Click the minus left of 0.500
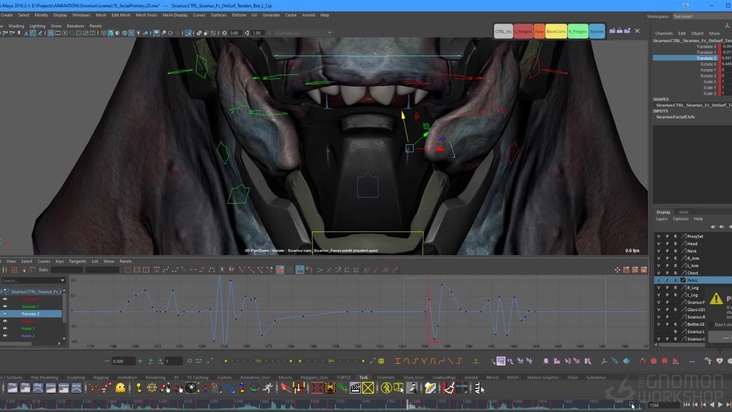 pos(107,361)
